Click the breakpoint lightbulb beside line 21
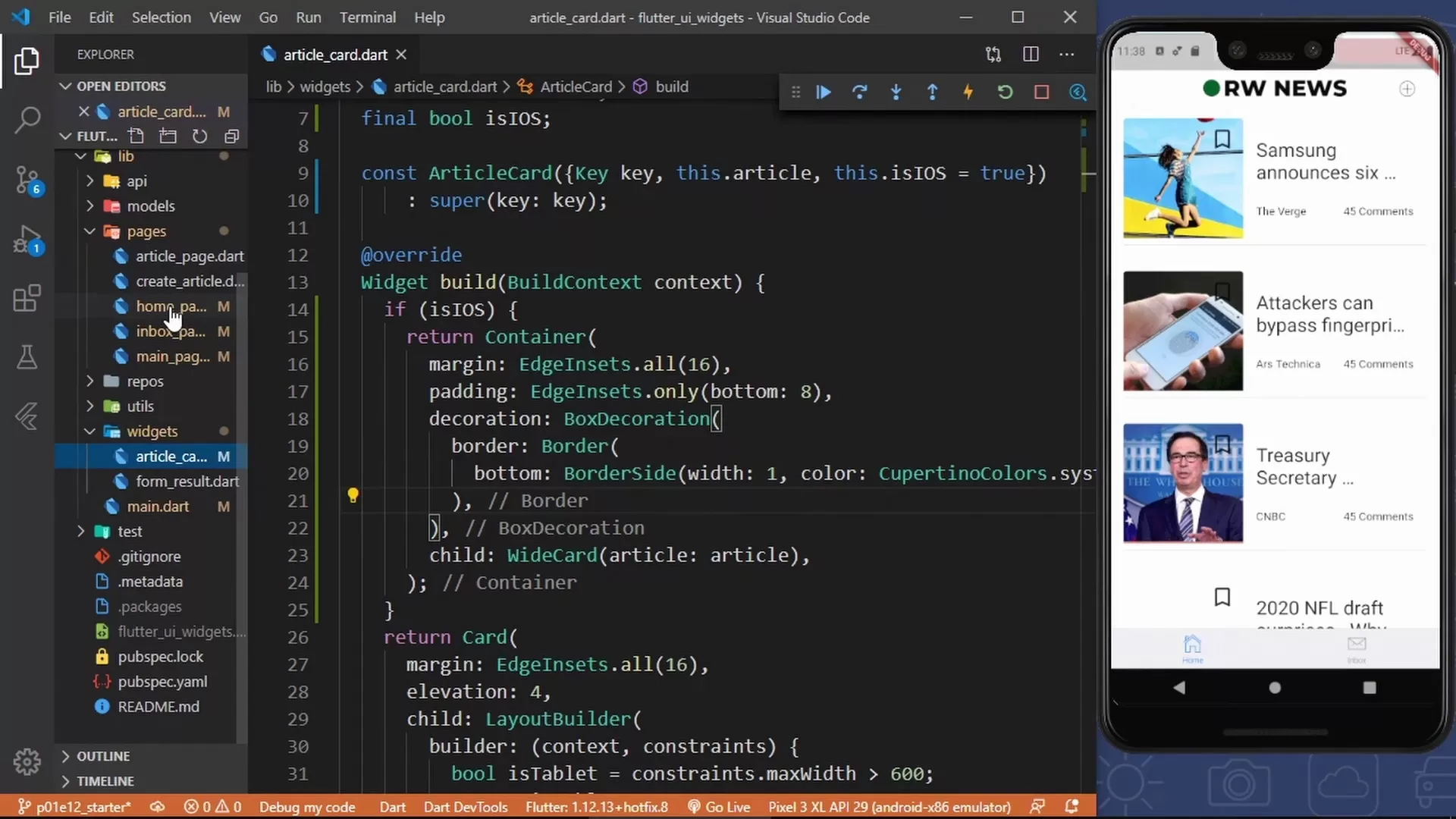The height and width of the screenshot is (819, 1456). tap(353, 496)
